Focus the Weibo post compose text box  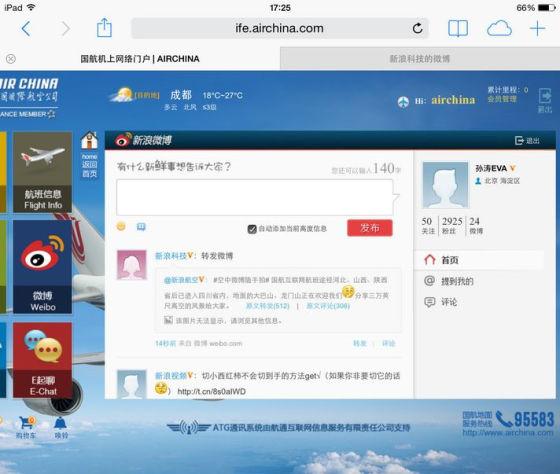[x=255, y=197]
